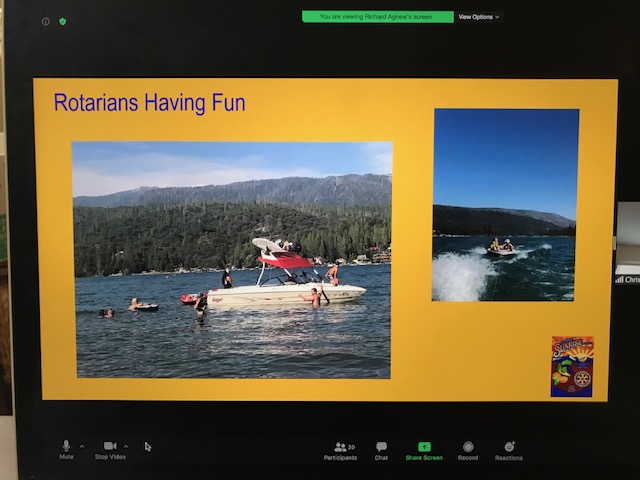Open the Chat panel
The image size is (640, 480).
click(381, 450)
